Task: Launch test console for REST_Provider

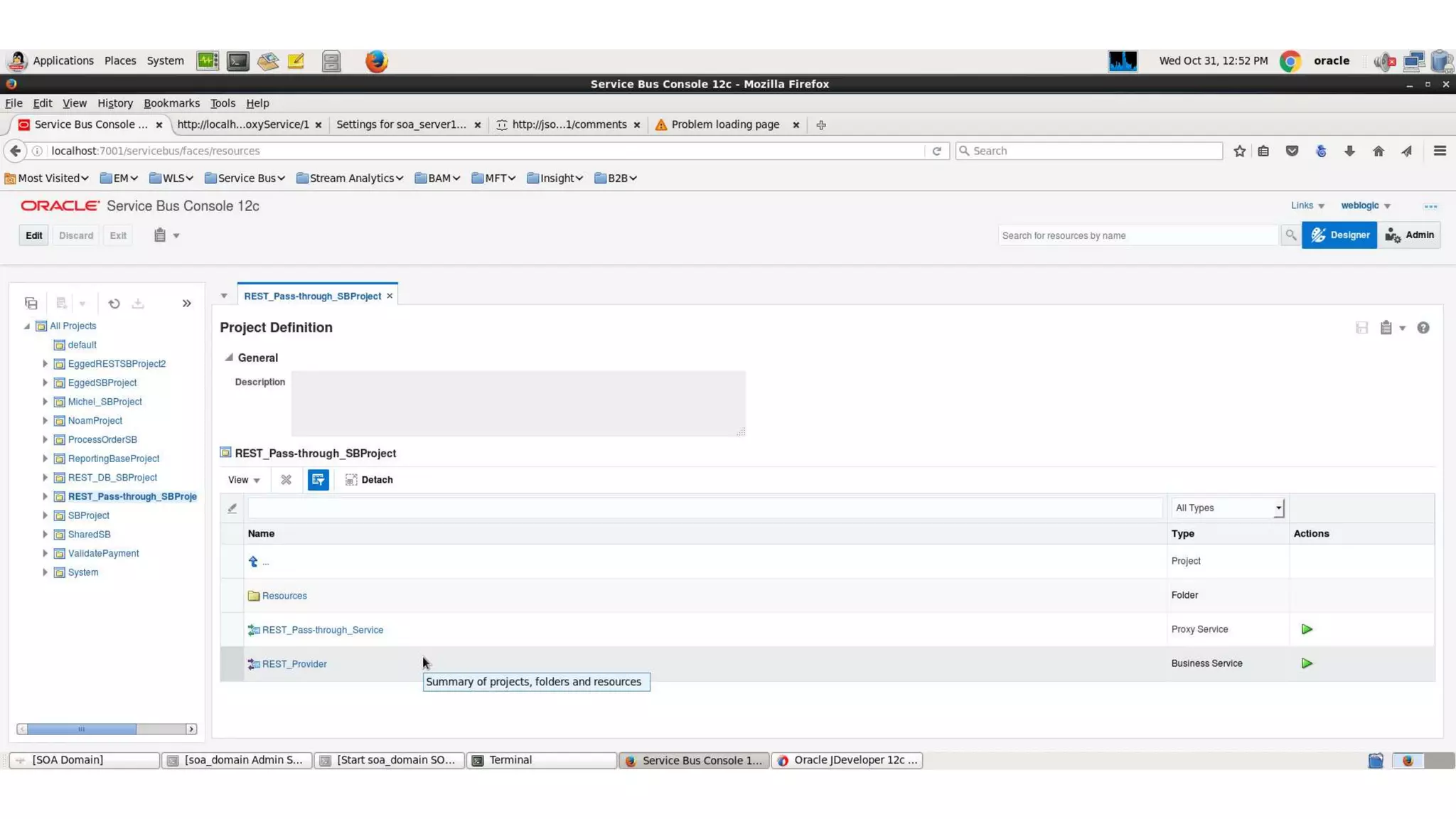Action: pyautogui.click(x=1306, y=663)
